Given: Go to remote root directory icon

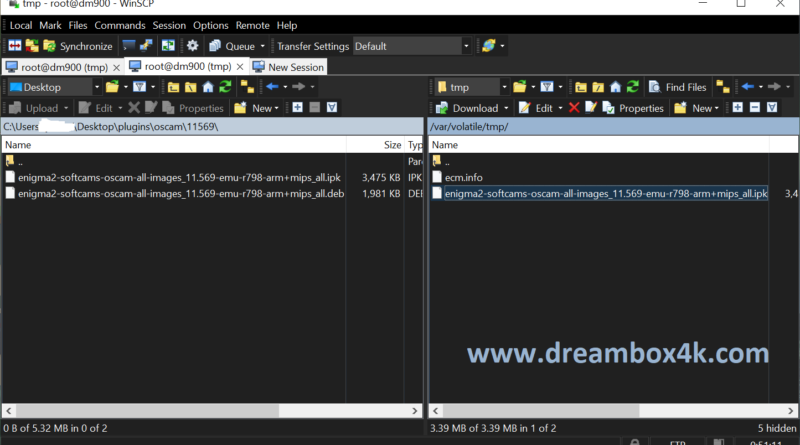Looking at the screenshot, I should tap(598, 87).
